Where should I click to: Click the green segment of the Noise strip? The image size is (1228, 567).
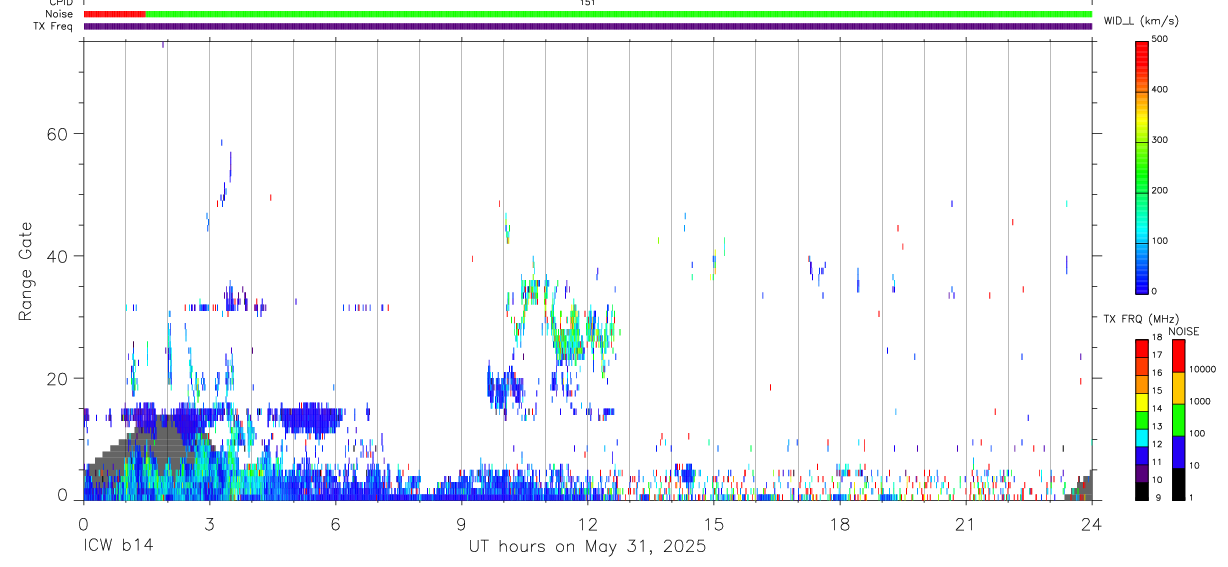[x=618, y=14]
